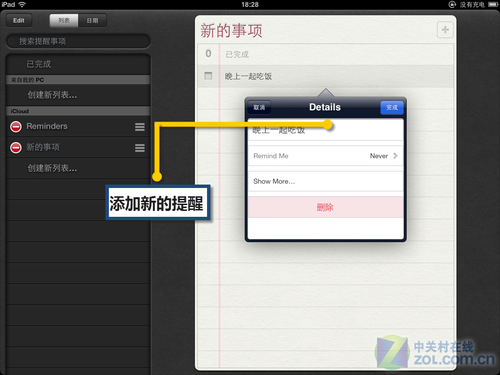The image size is (500, 375).
Task: Tap the Wi-Fi status icon
Action: [x=22, y=4]
